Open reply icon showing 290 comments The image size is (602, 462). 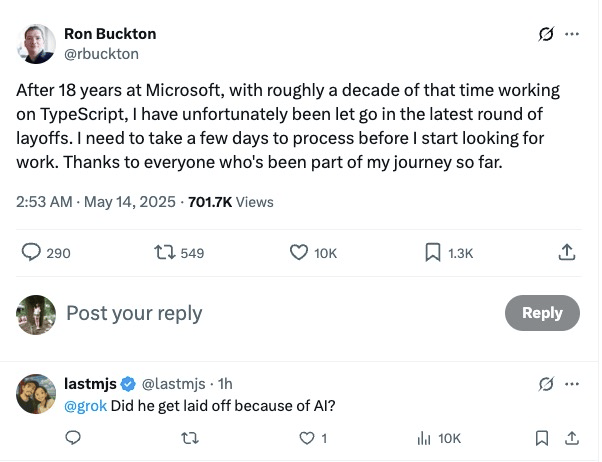tap(31, 253)
